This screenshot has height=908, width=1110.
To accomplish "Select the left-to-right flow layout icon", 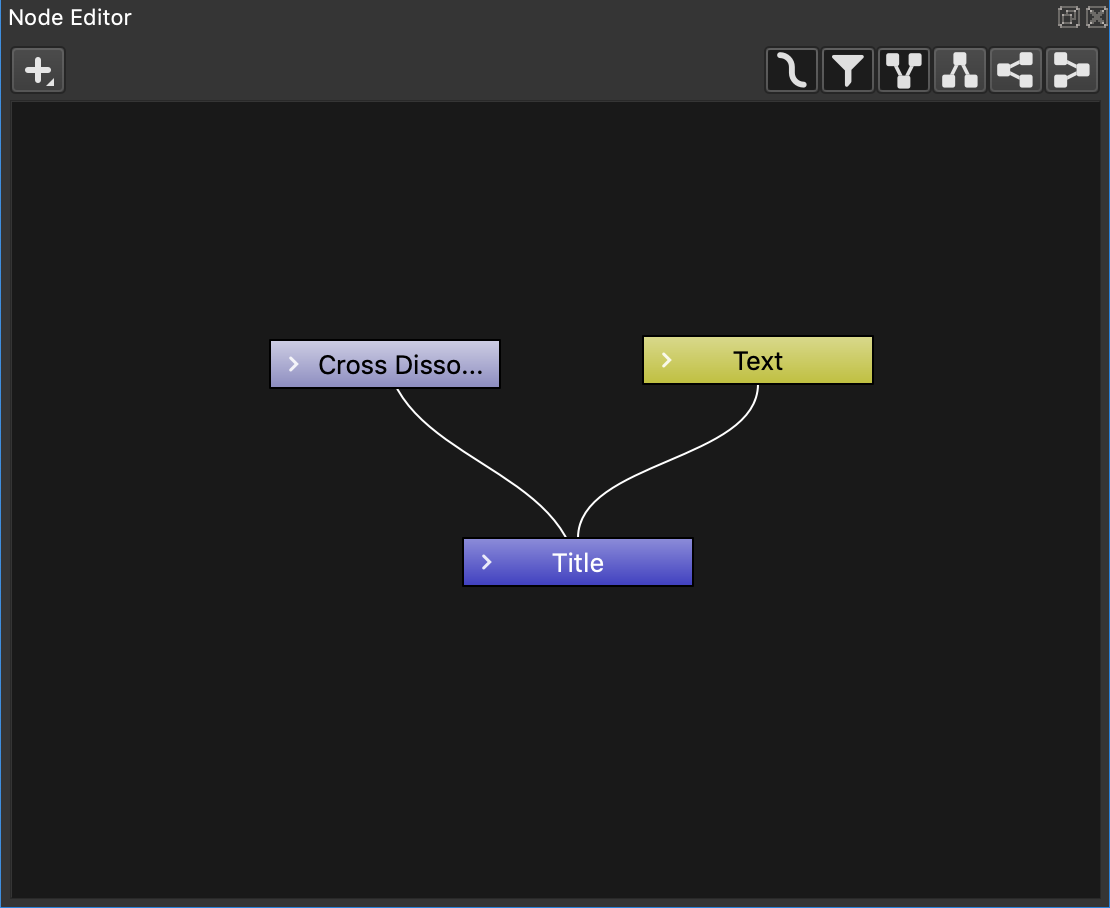I will click(1071, 70).
